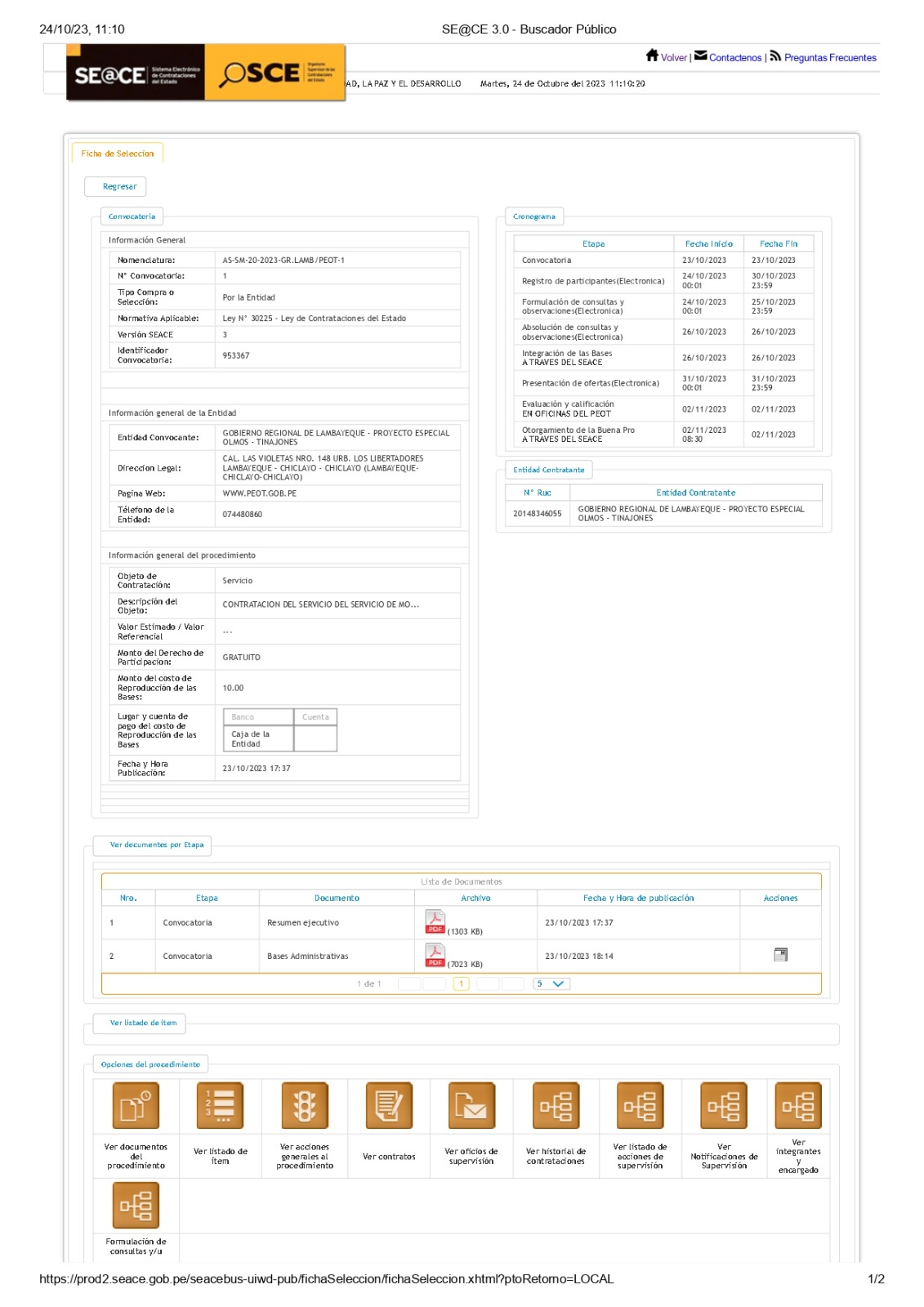The height and width of the screenshot is (1307, 924).
Task: Click the Regresar button
Action: click(x=115, y=186)
